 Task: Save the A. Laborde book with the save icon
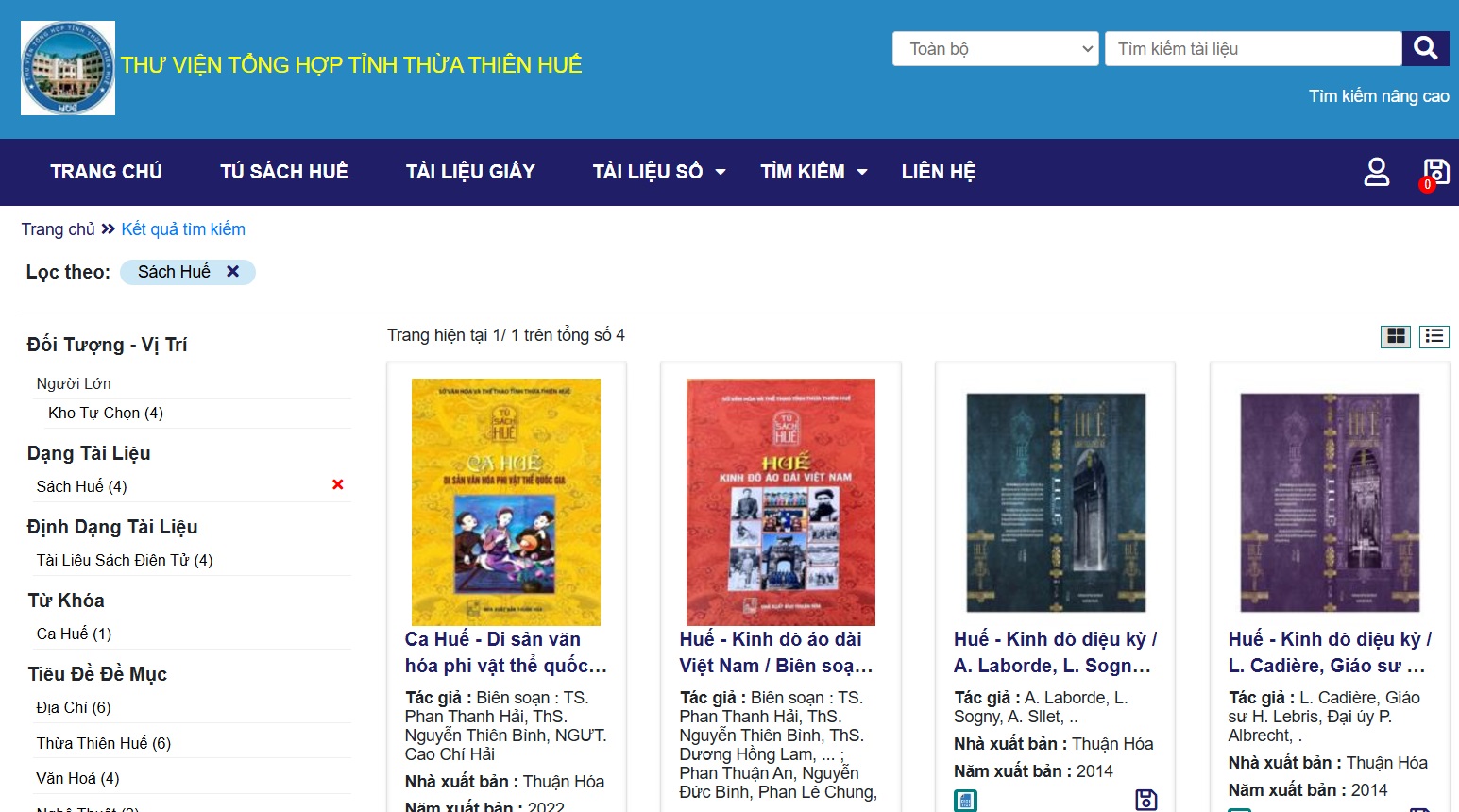[x=1145, y=801]
